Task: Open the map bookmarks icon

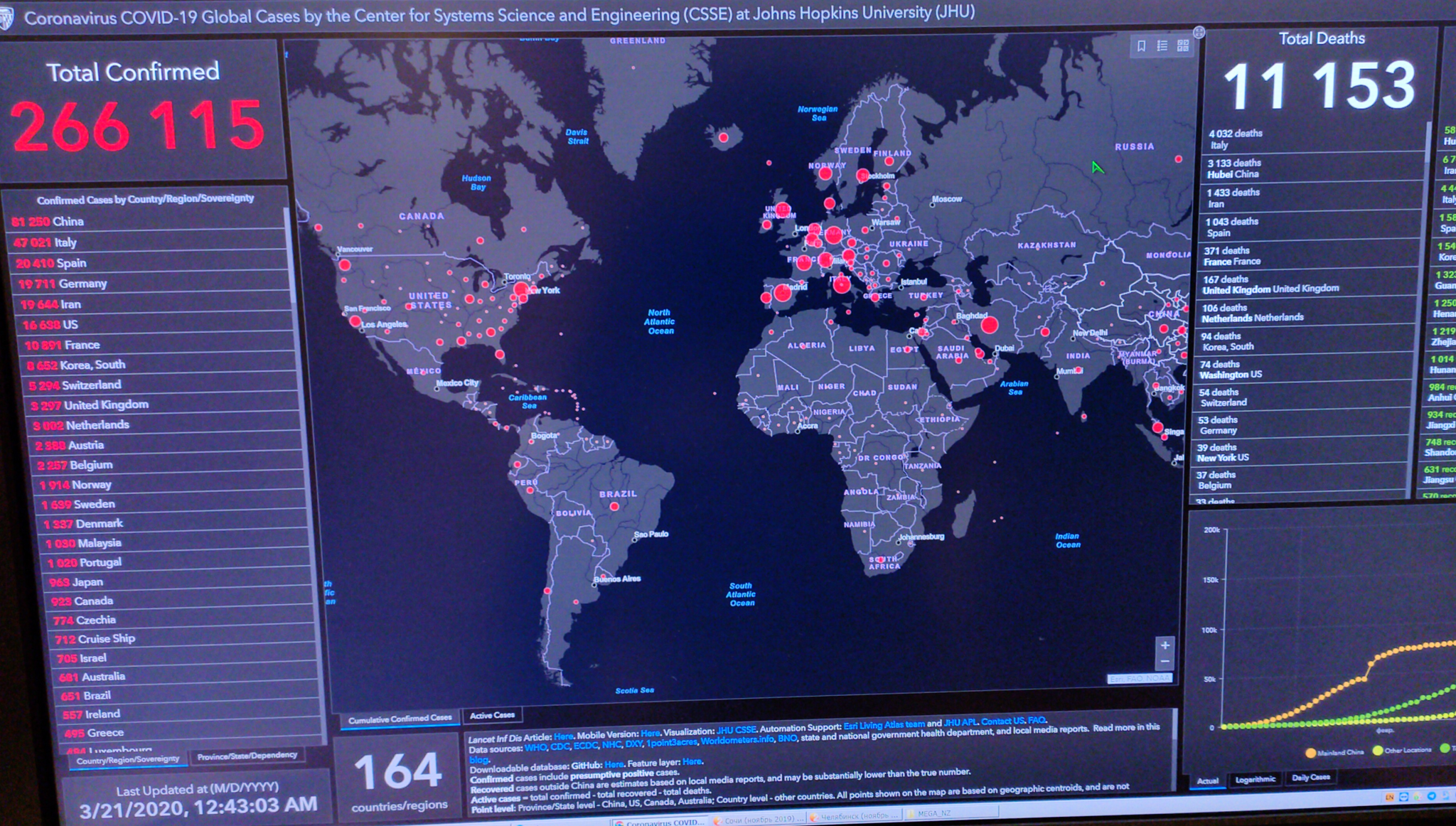Action: 1141,46
